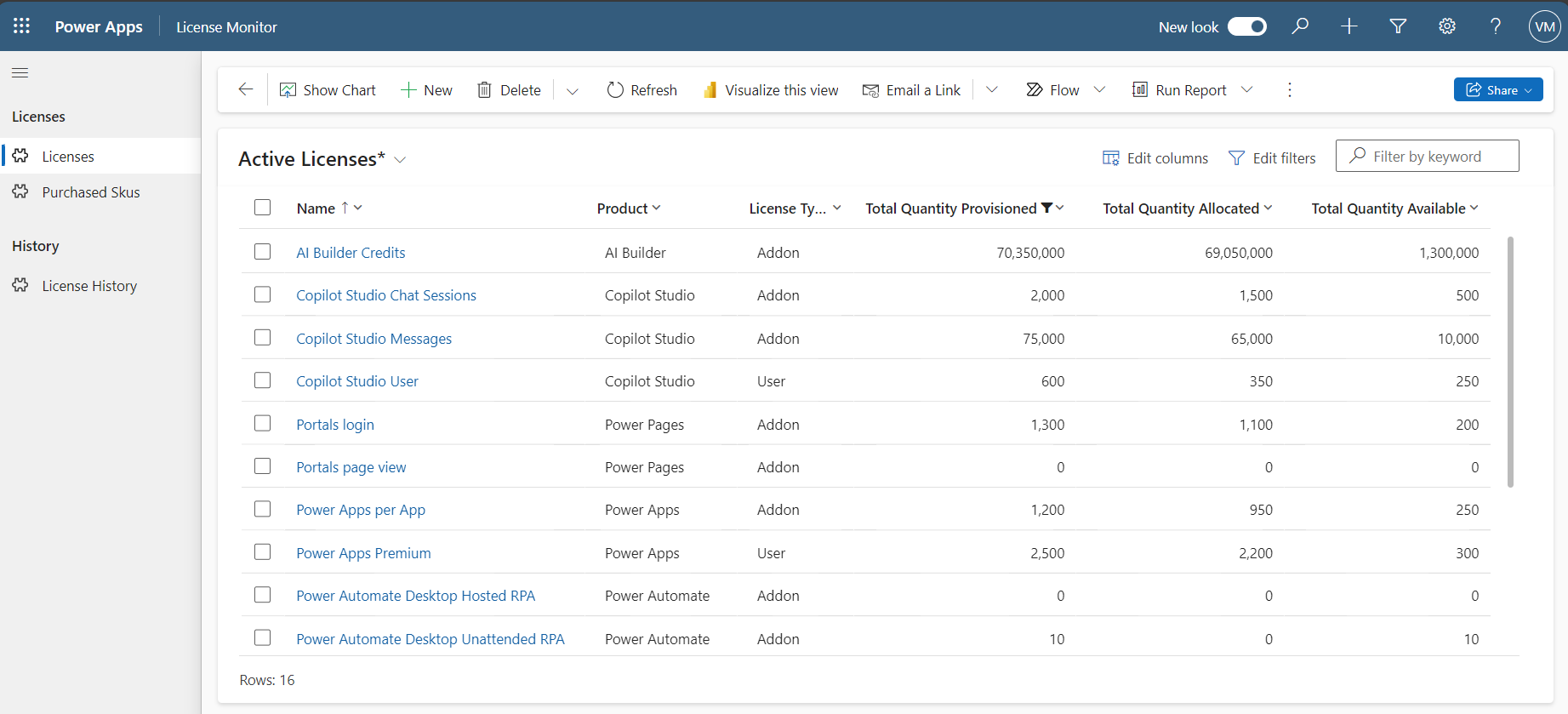
Task: Click the plus quick create icon
Action: (1349, 26)
